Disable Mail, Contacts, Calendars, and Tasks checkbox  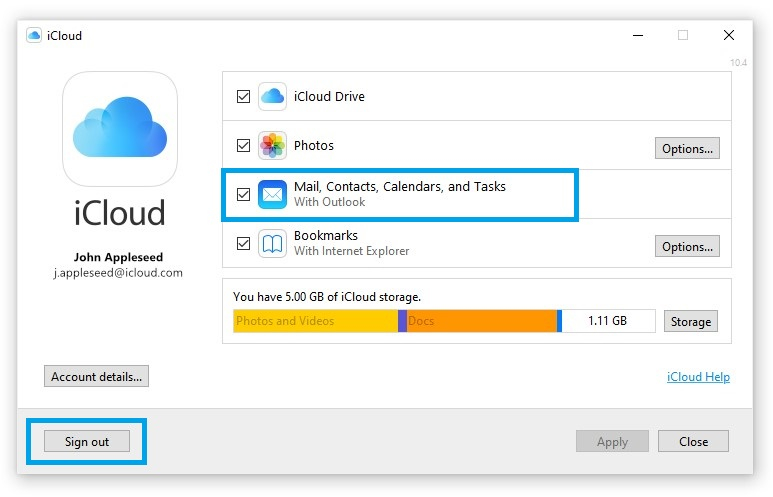coord(244,194)
